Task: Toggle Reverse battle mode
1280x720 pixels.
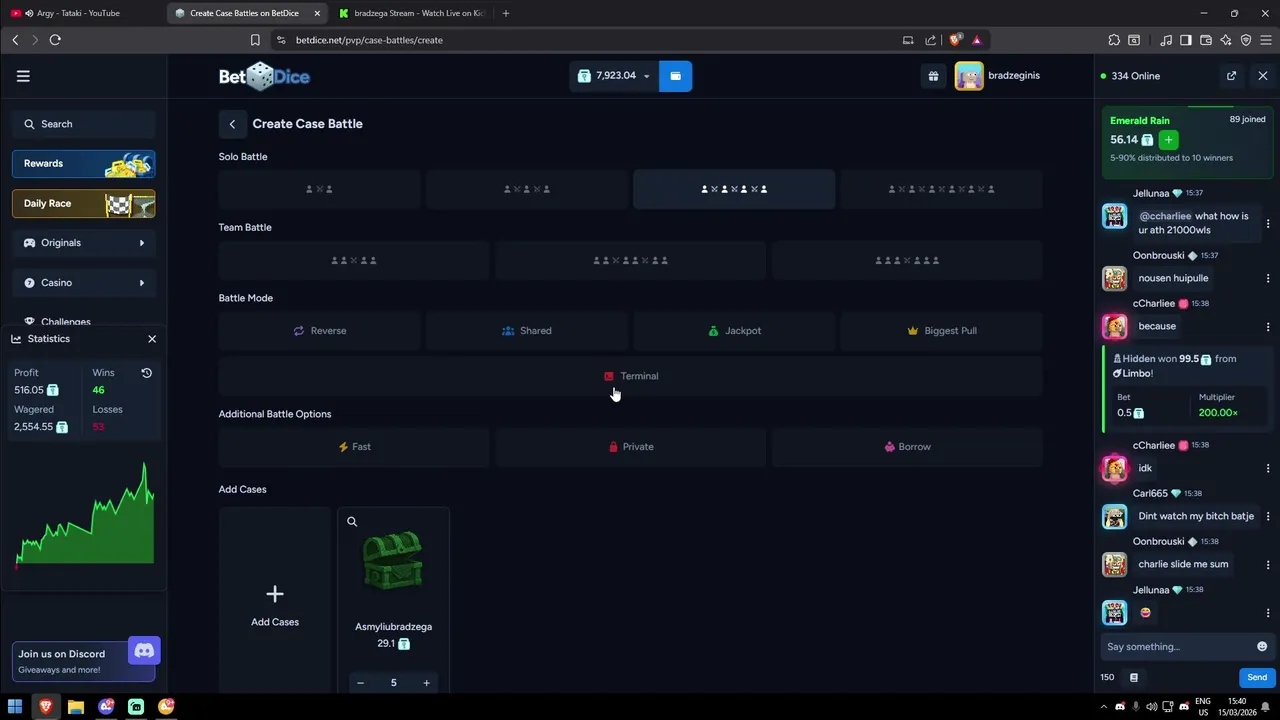Action: pos(320,331)
